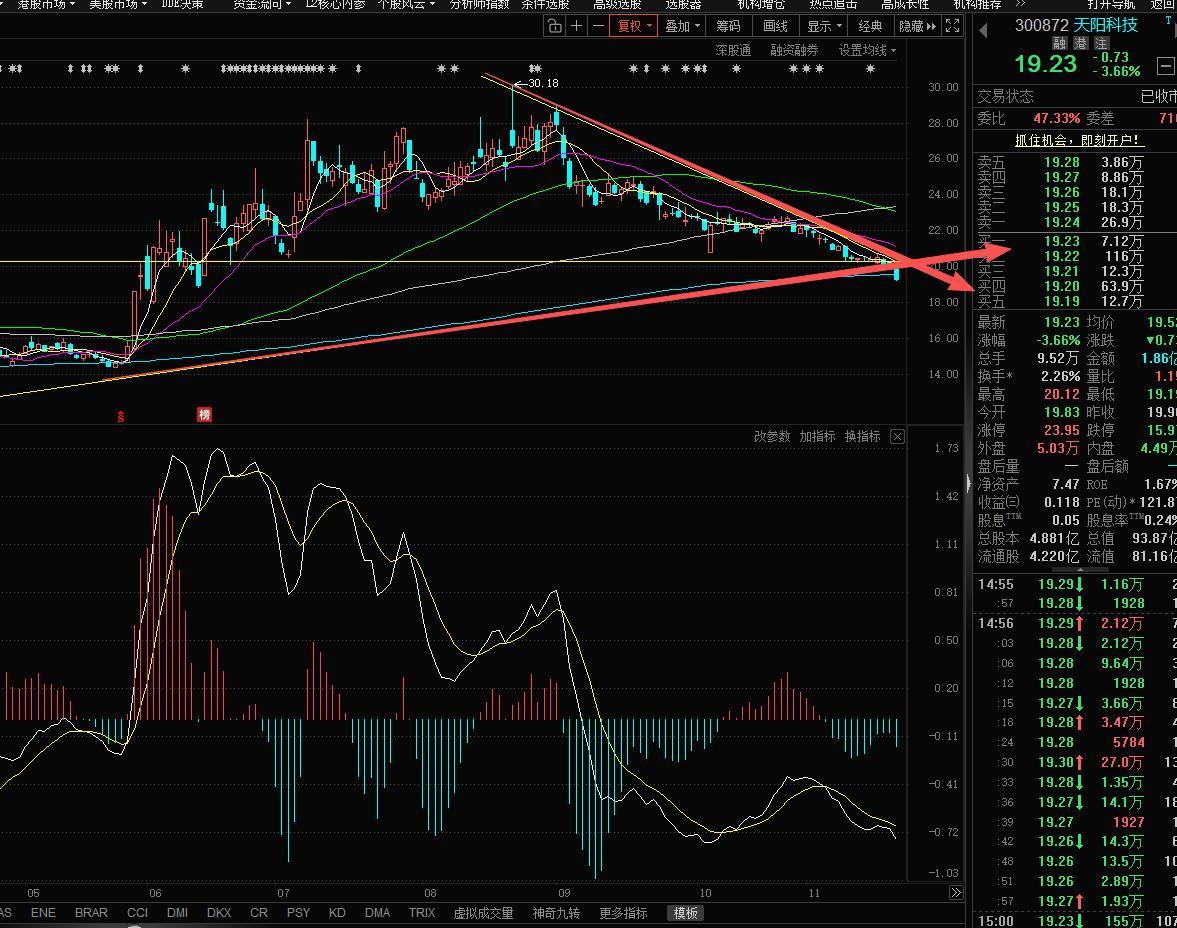Open the 热点追击 top menu item
The width and height of the screenshot is (1177, 928).
(833, 5)
